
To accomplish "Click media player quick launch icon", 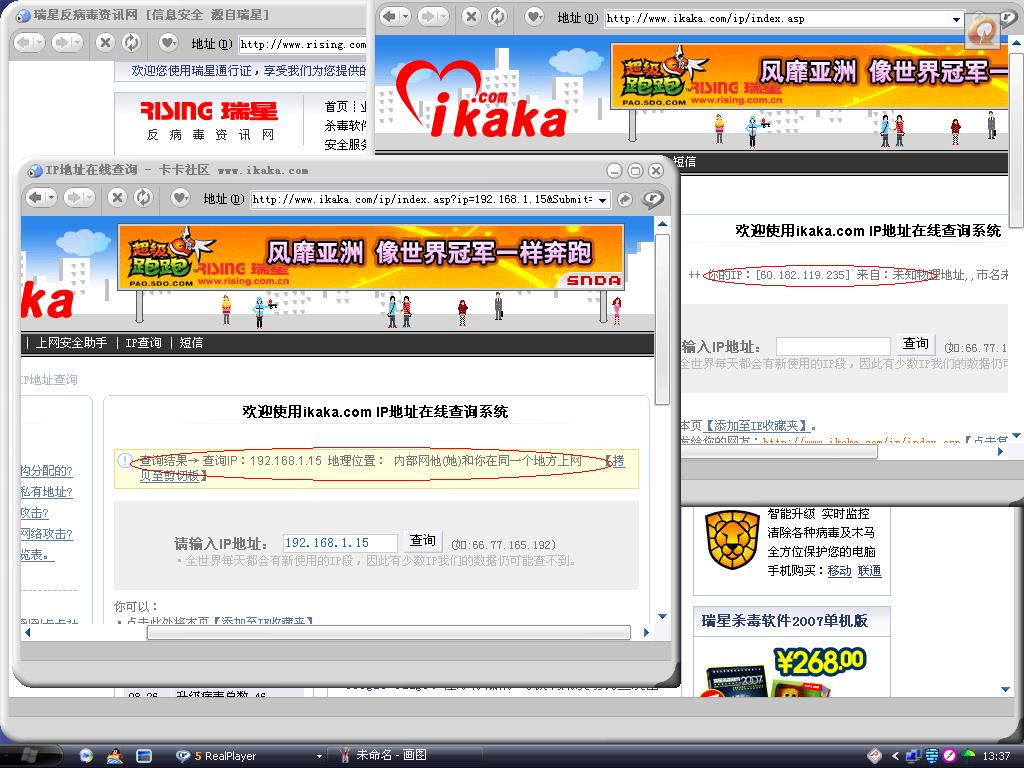I will pos(86,756).
